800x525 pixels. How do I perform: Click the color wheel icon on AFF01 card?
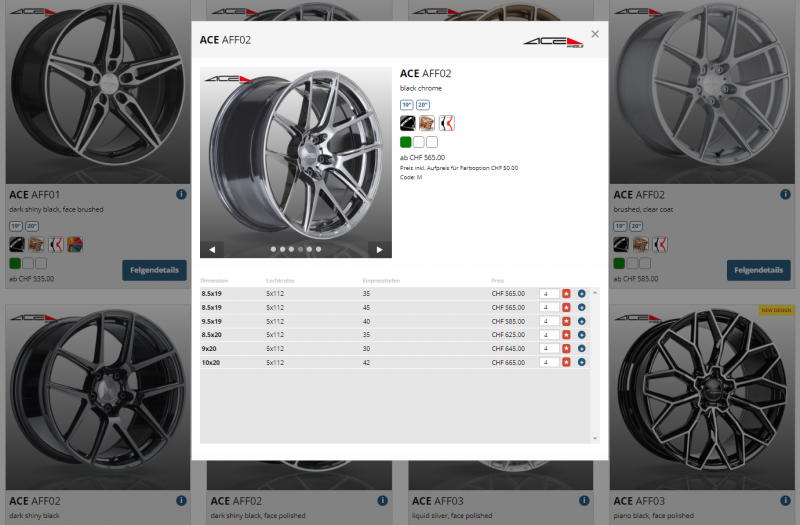tap(75, 244)
